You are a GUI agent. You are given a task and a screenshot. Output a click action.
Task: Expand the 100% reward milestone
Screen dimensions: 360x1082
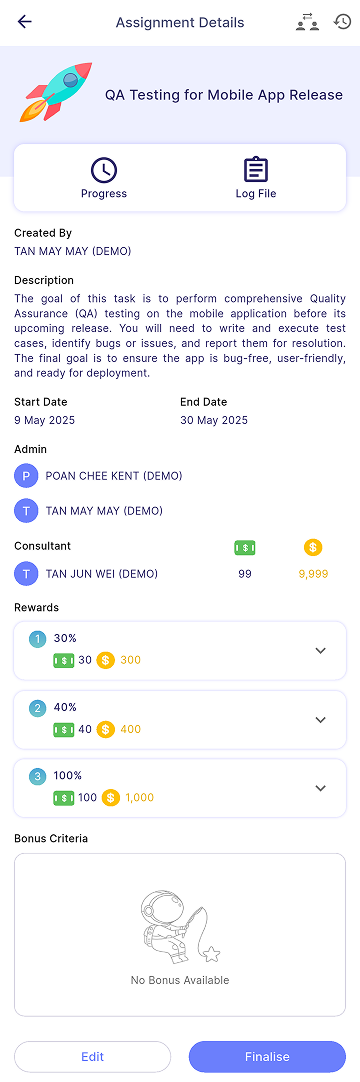pos(180,788)
